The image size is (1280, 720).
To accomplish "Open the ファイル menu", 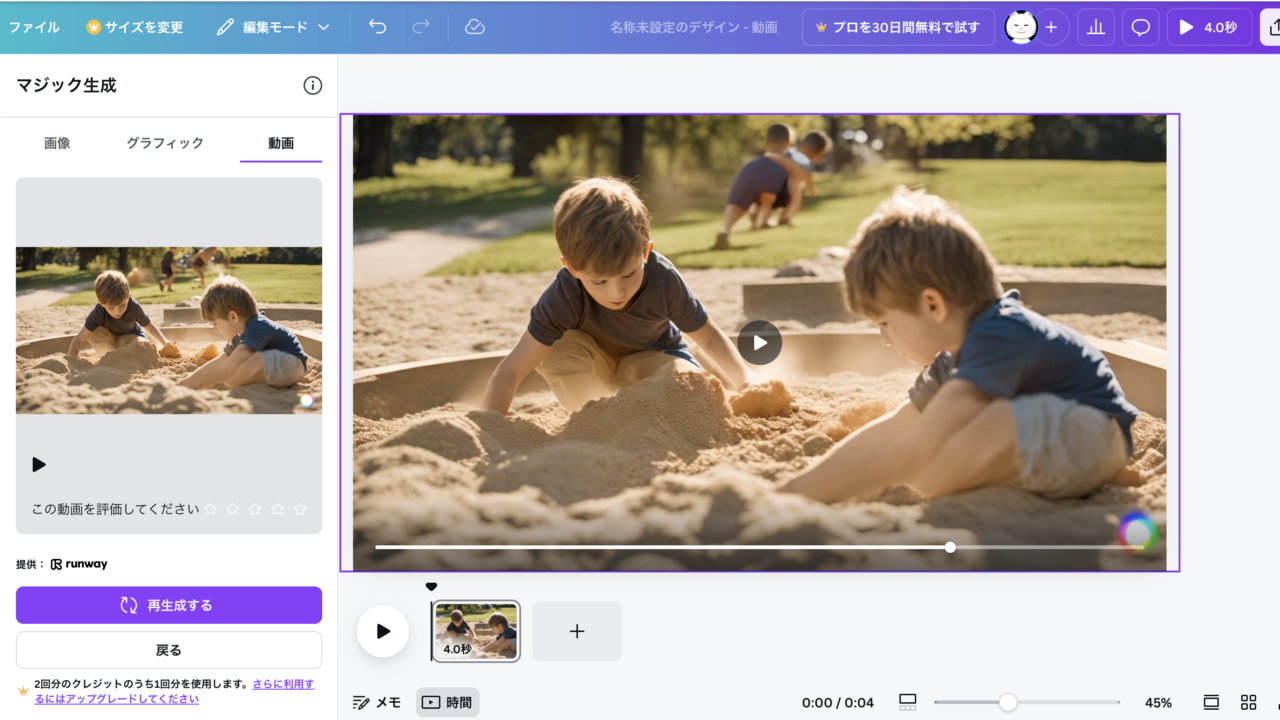I will coord(34,27).
